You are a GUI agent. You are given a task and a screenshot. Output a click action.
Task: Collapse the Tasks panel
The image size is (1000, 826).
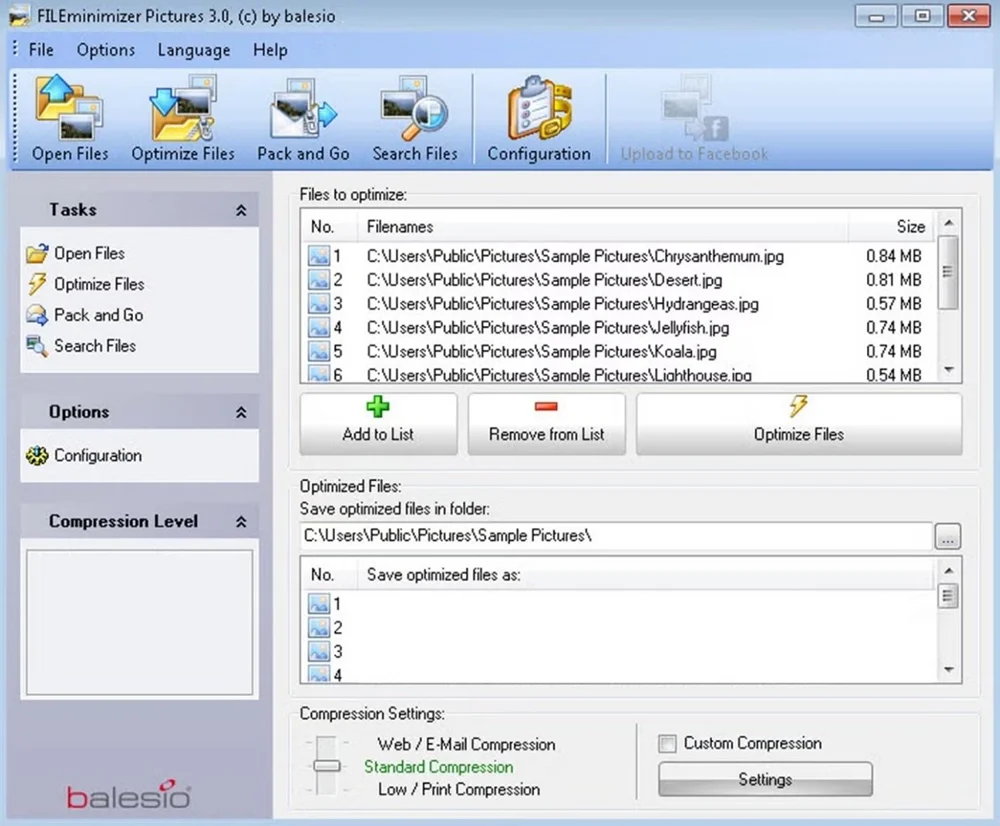[241, 210]
